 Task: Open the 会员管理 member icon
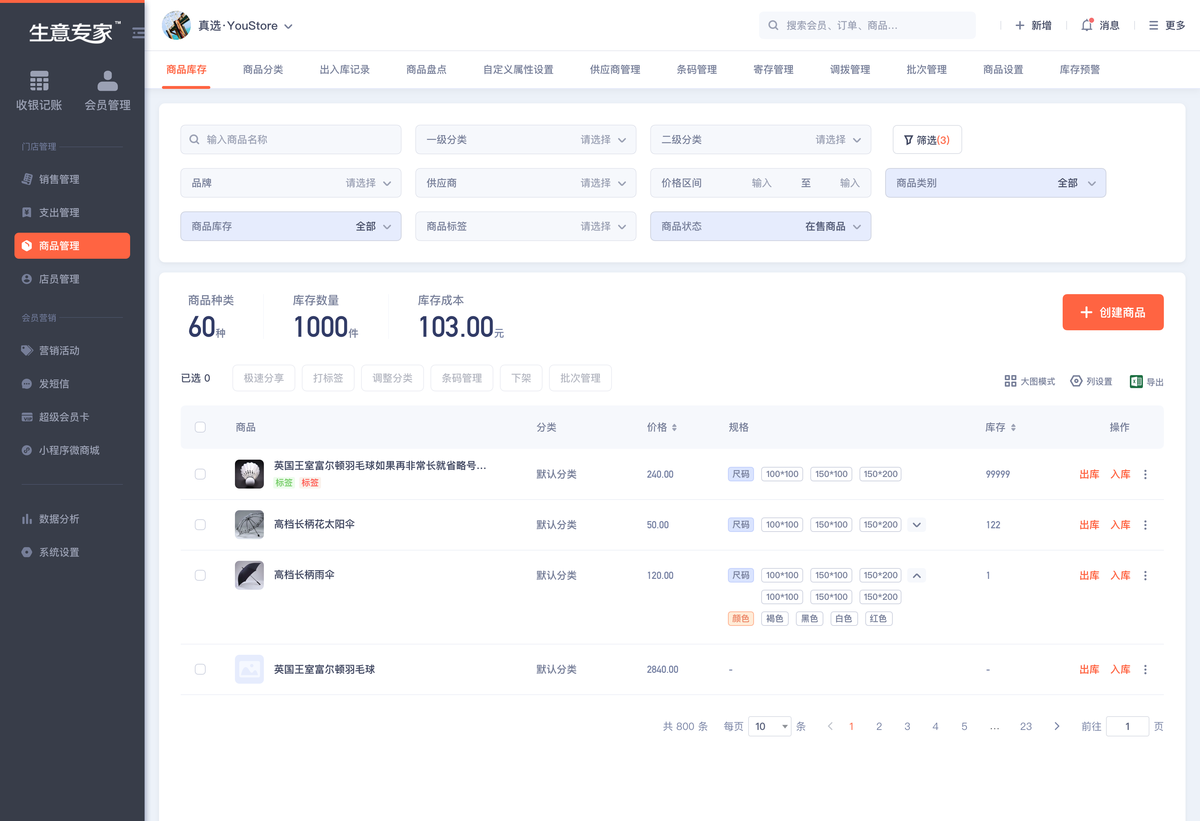pos(107,81)
